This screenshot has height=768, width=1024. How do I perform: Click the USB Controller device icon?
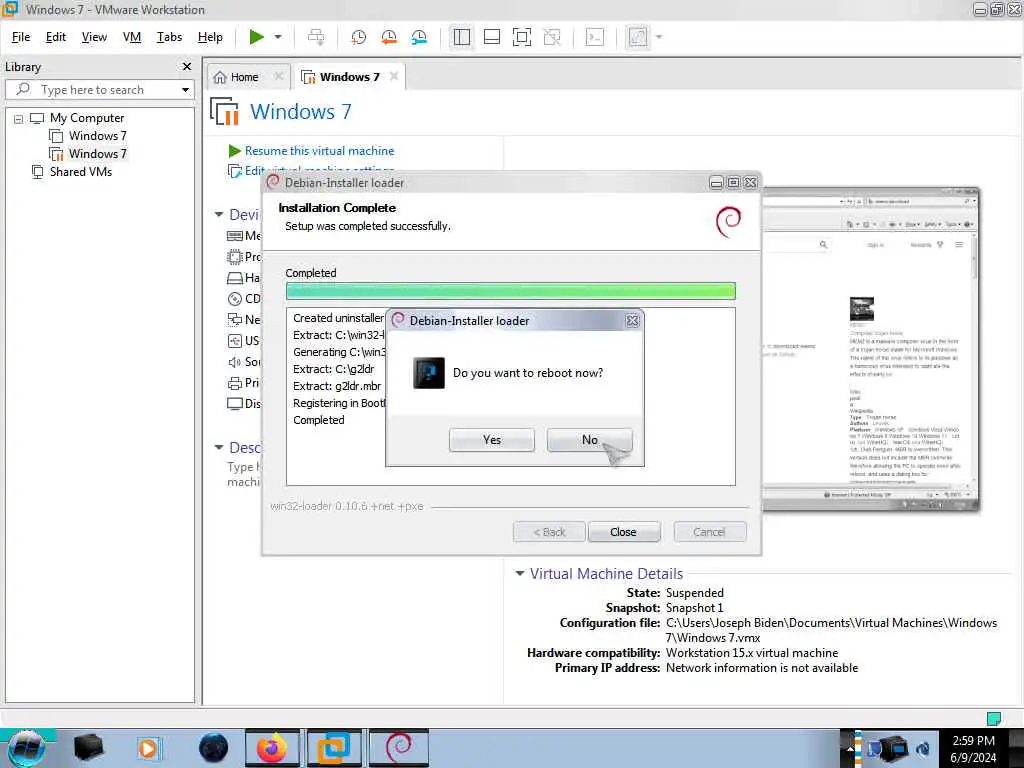[x=235, y=341]
